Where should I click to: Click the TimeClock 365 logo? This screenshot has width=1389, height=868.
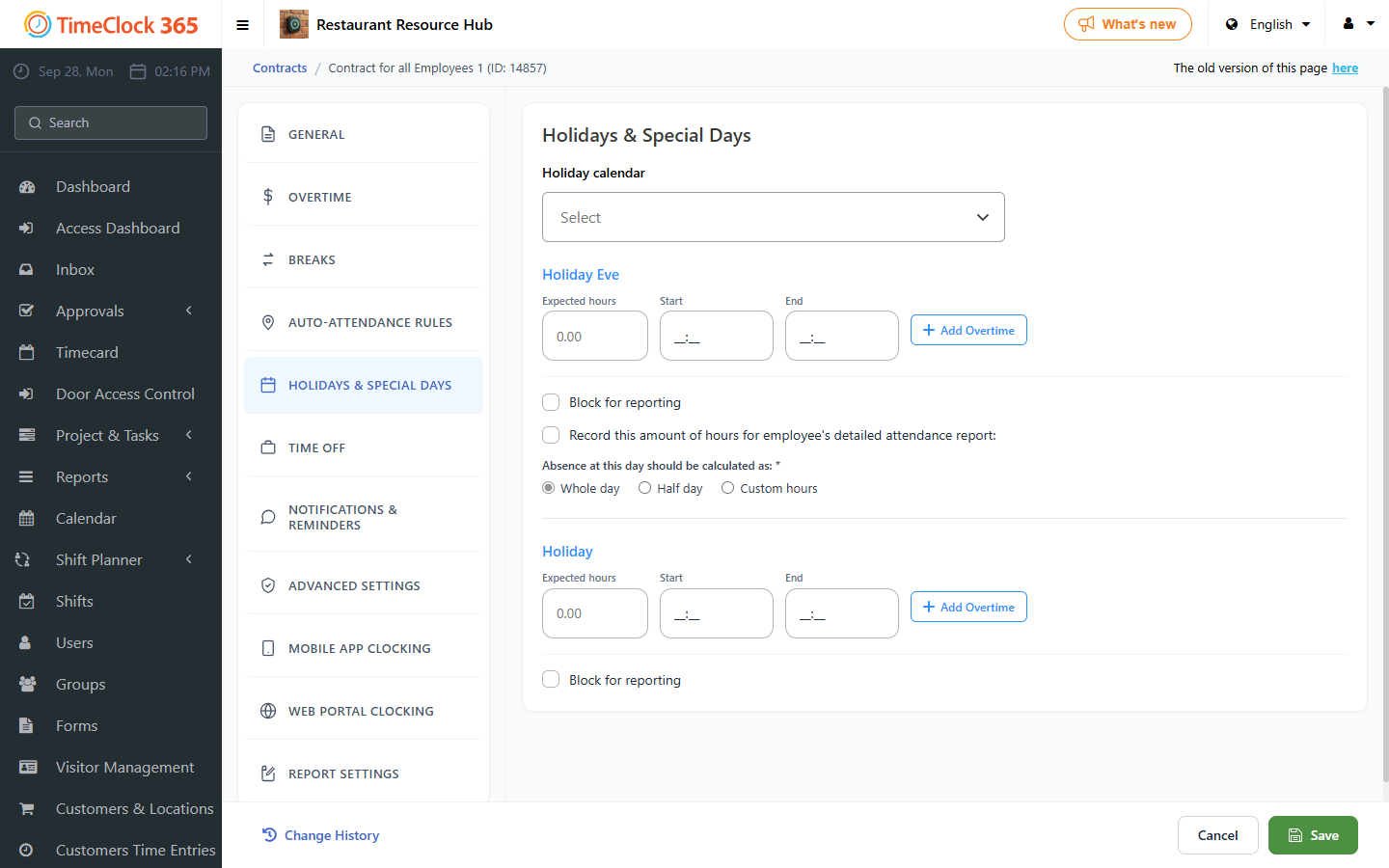[x=111, y=24]
